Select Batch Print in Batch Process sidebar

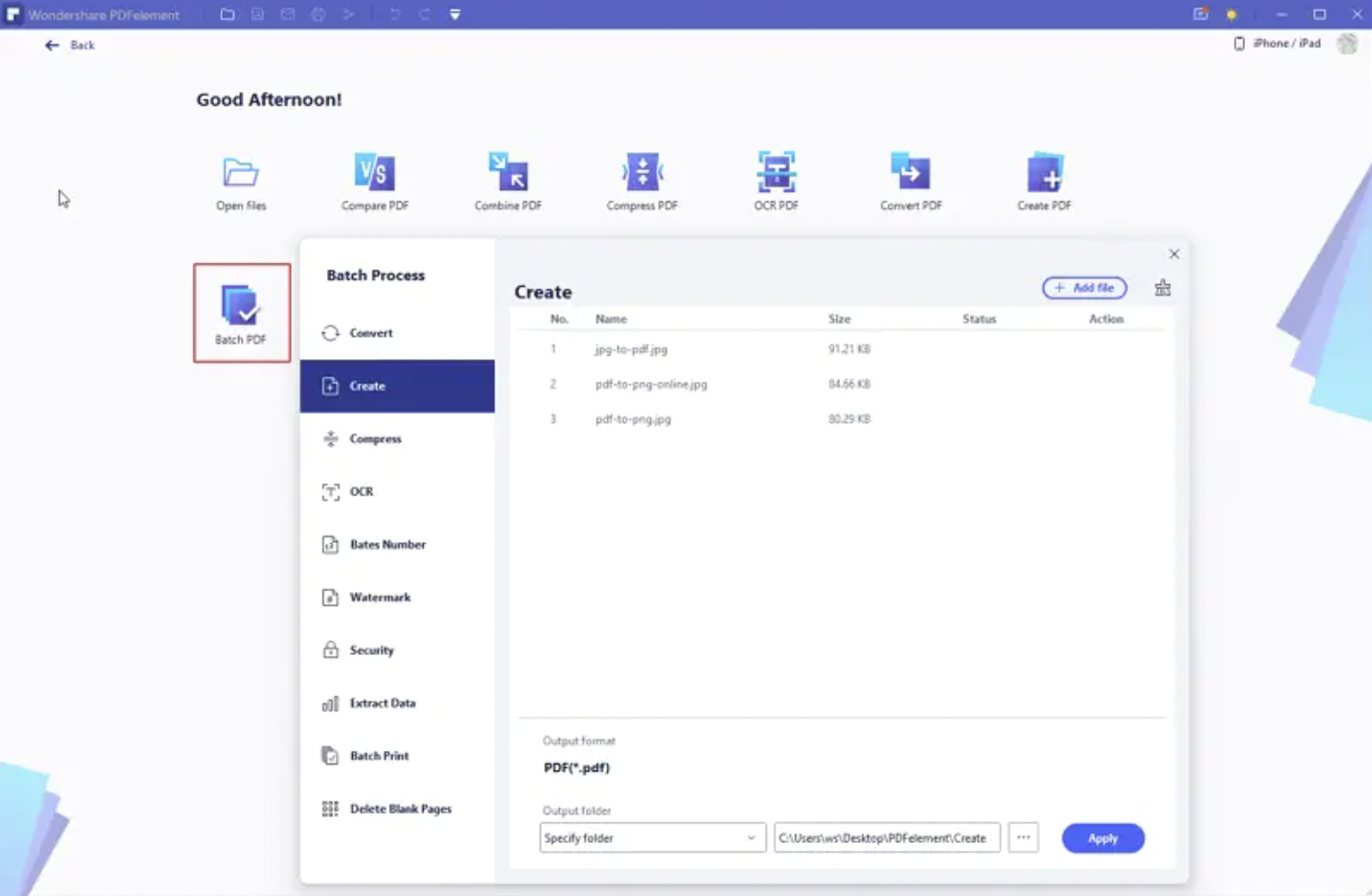tap(397, 756)
